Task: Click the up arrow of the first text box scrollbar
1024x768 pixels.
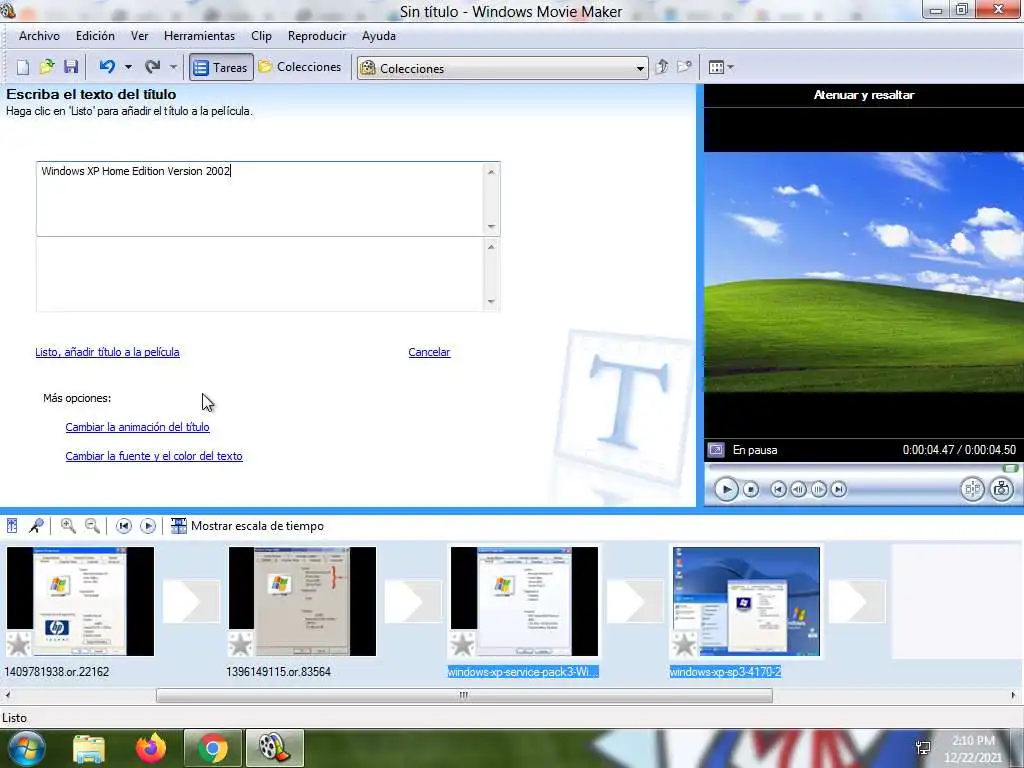Action: click(x=491, y=172)
